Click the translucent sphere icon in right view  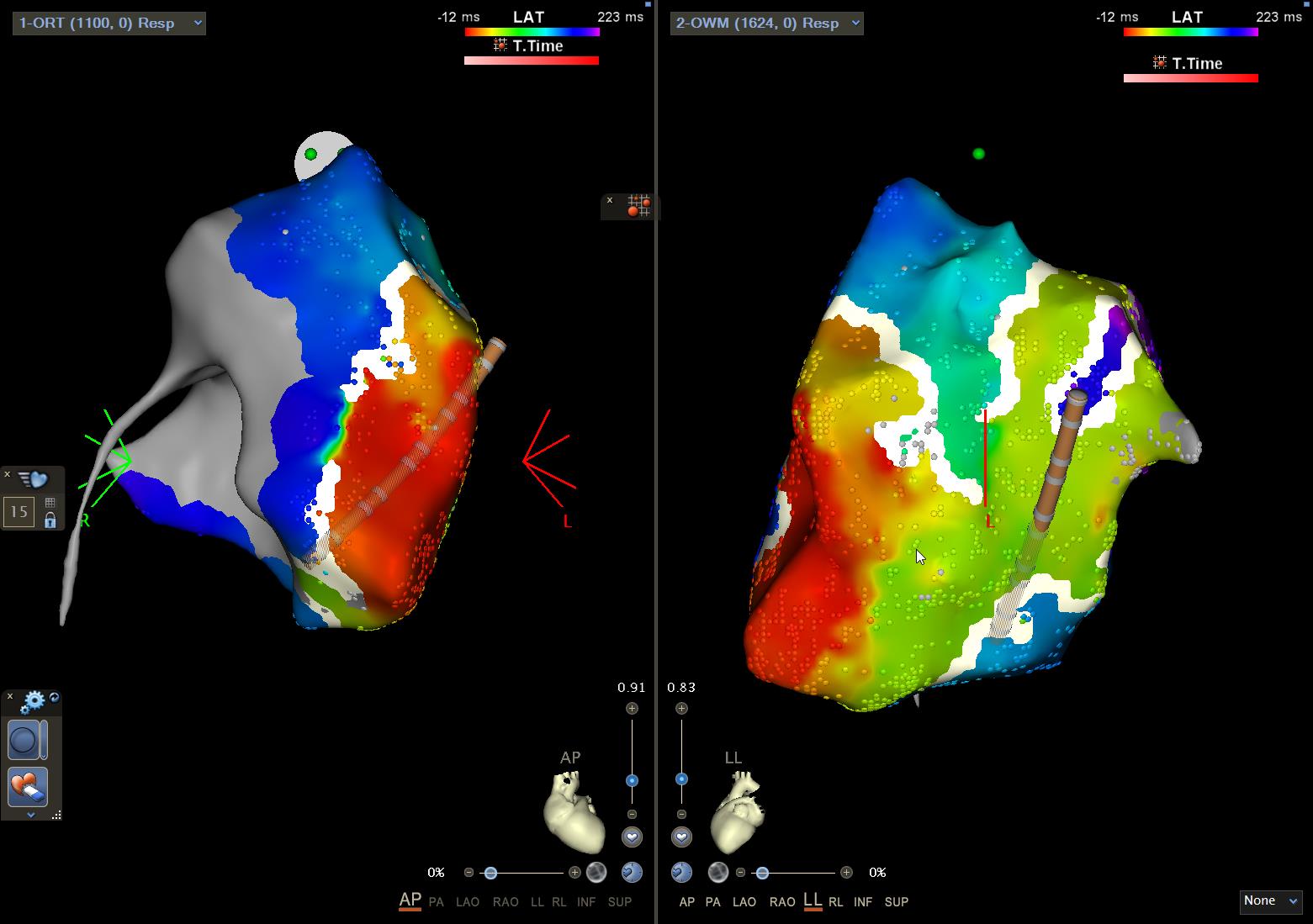pyautogui.click(x=717, y=873)
